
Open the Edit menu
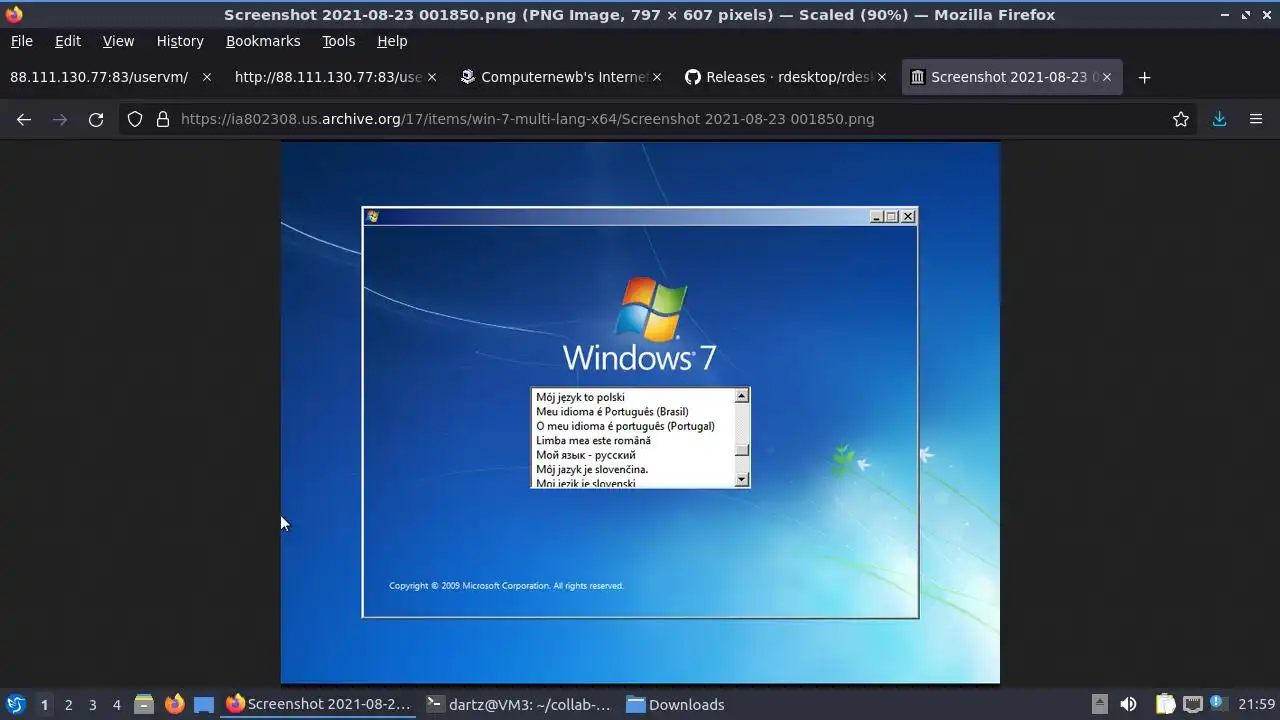pos(68,41)
